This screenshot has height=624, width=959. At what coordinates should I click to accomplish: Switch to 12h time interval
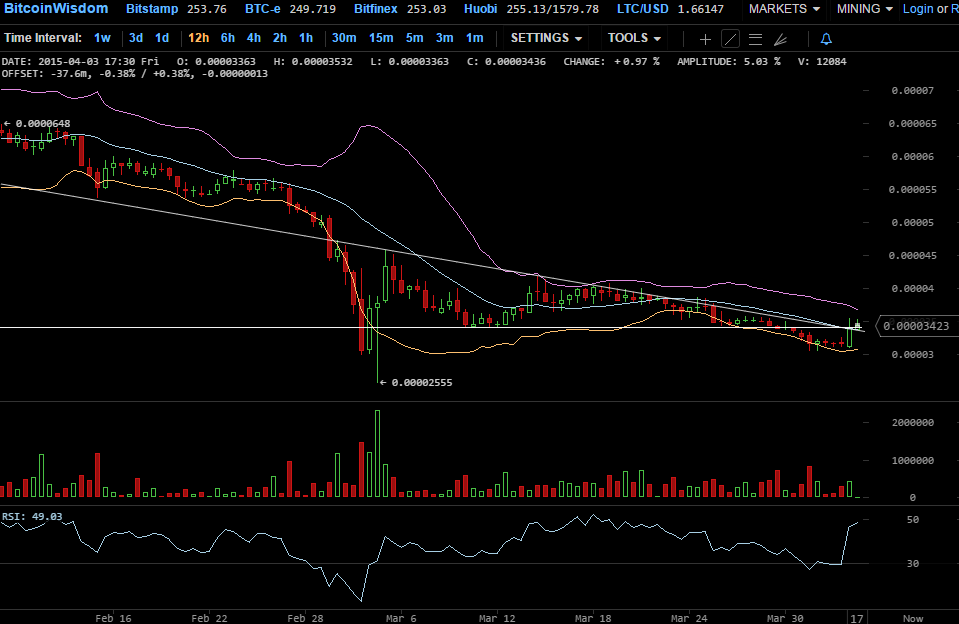point(198,38)
